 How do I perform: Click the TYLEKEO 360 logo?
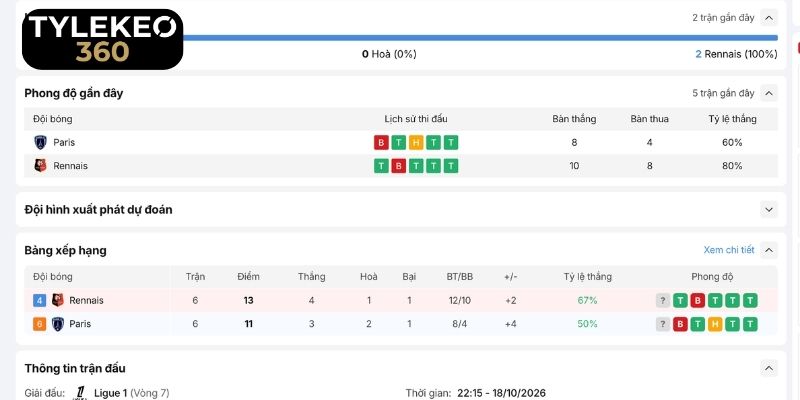pos(102,39)
